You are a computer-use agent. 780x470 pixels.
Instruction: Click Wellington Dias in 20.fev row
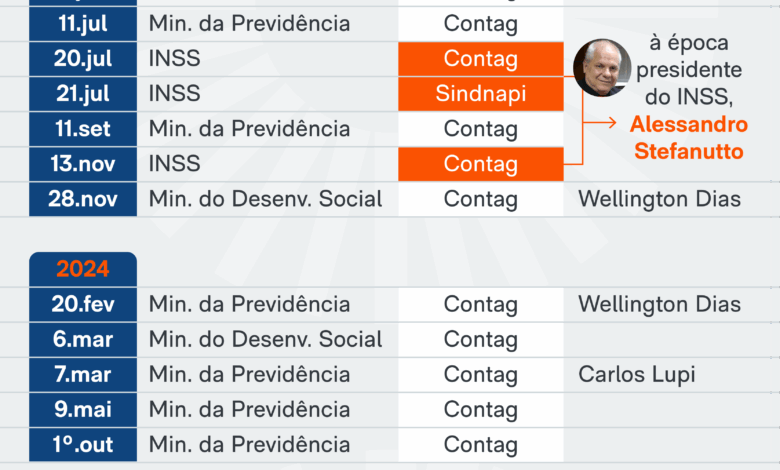pos(660,304)
